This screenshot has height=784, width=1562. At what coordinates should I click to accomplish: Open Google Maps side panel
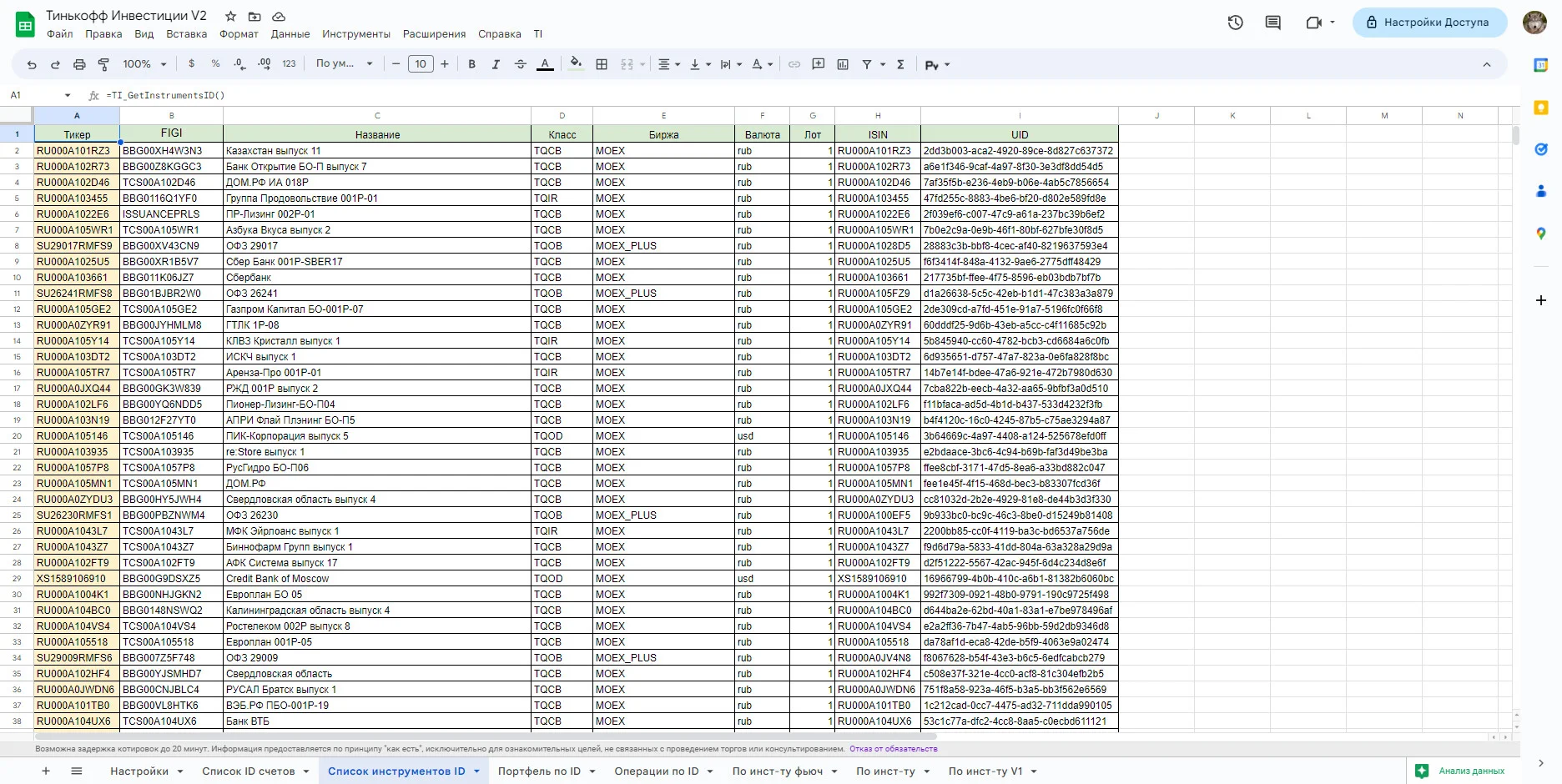(1541, 234)
